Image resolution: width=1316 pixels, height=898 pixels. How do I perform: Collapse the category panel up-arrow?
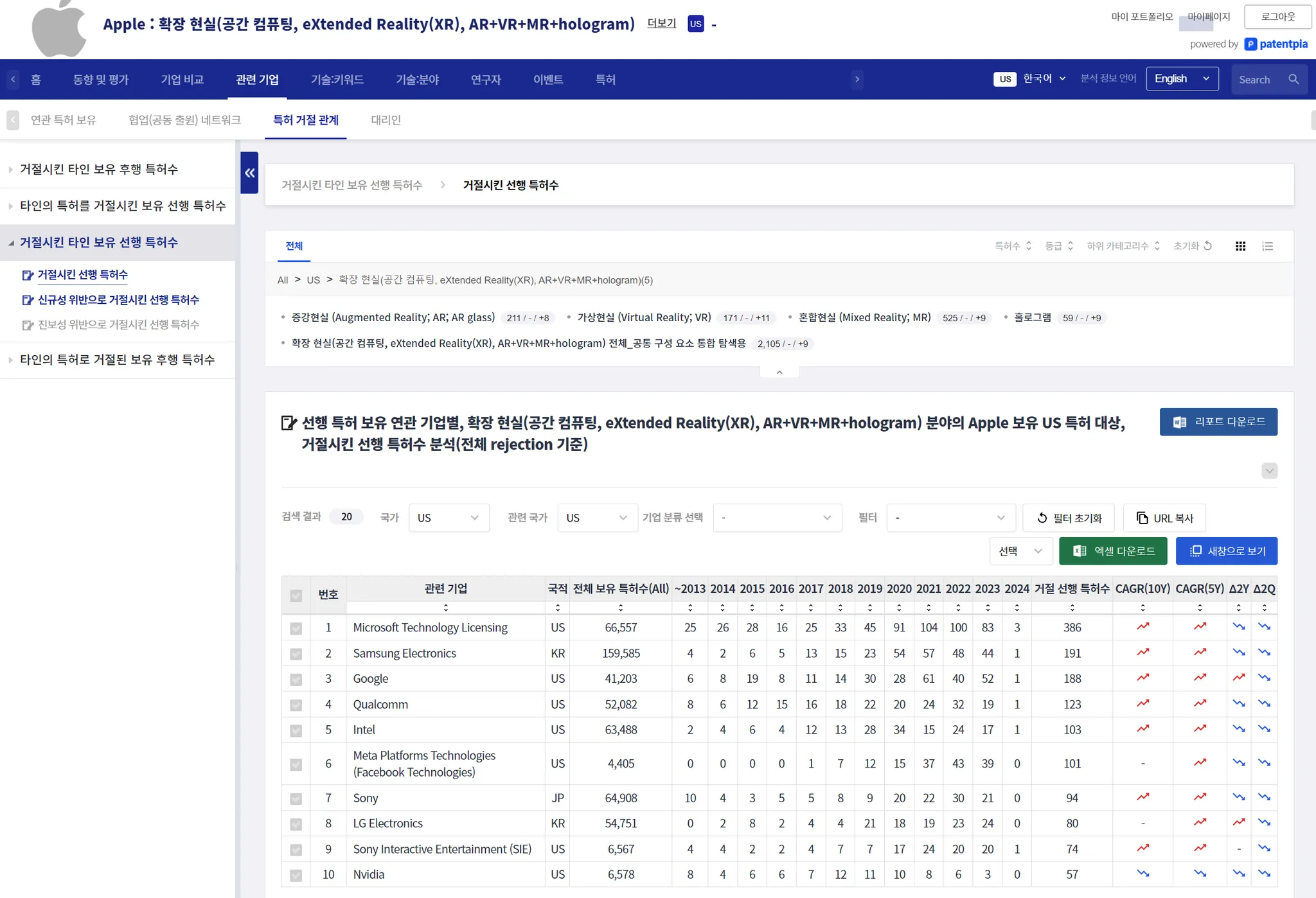pyautogui.click(x=779, y=372)
